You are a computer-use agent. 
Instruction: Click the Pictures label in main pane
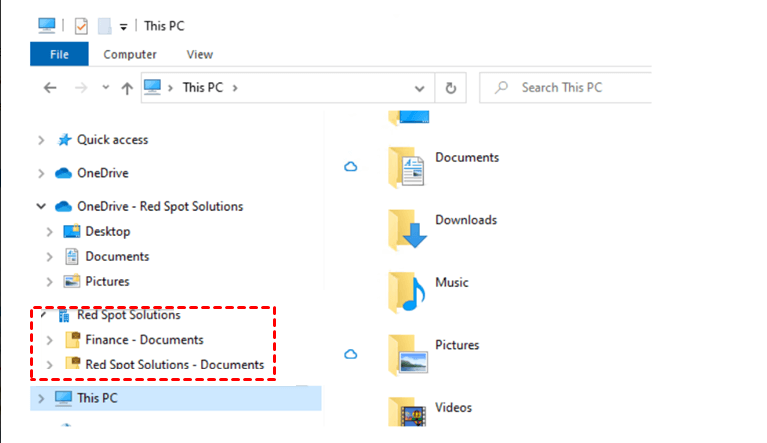[x=457, y=345]
